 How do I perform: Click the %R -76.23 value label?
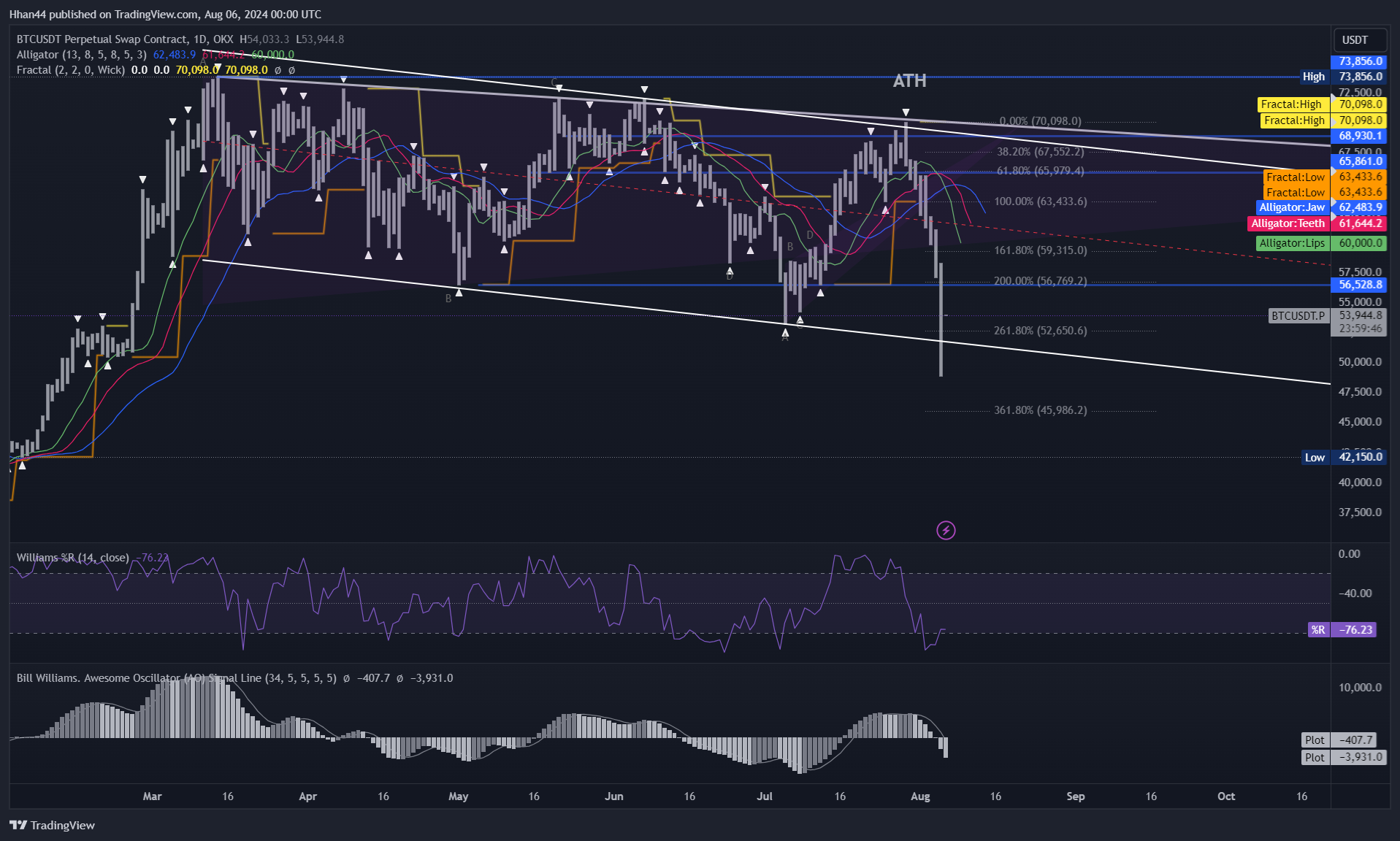click(1342, 629)
